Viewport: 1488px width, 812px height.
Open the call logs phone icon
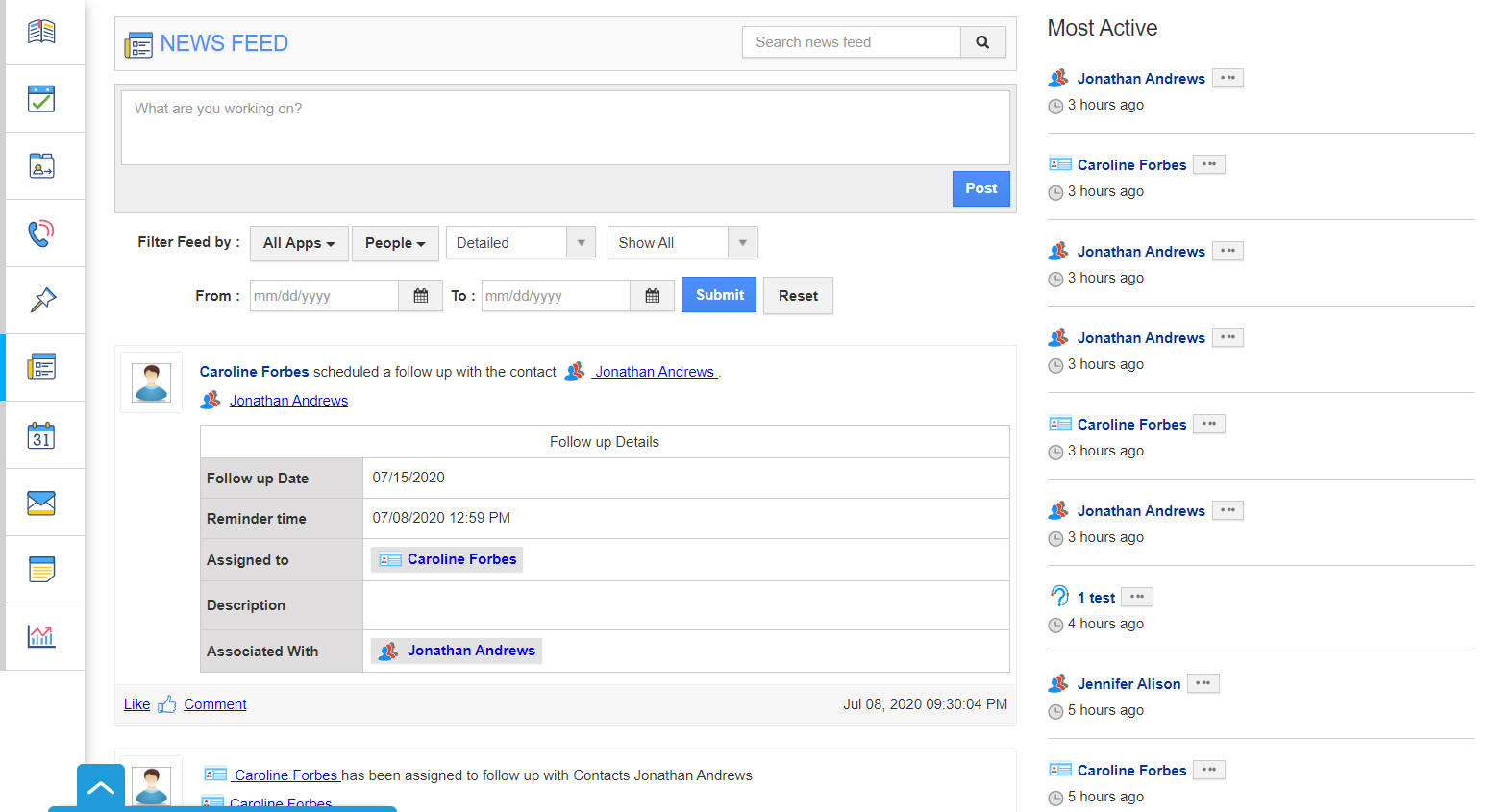coord(41,234)
